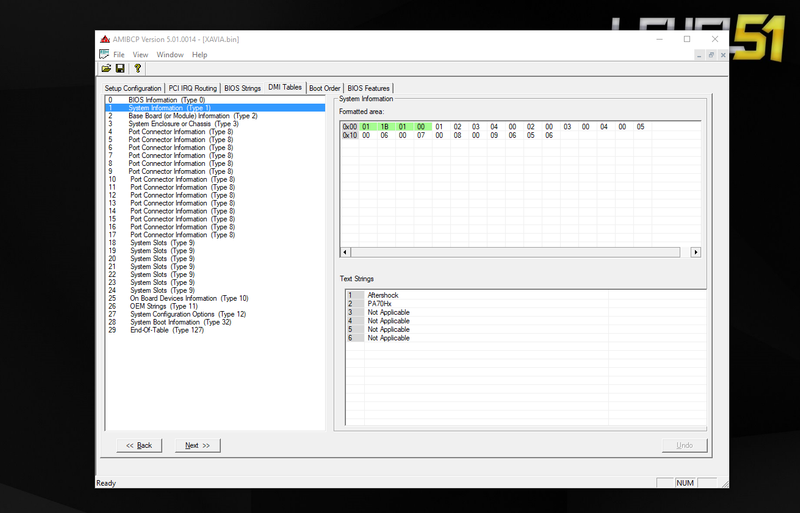Select row 9 Port Connector Information

pos(215,172)
